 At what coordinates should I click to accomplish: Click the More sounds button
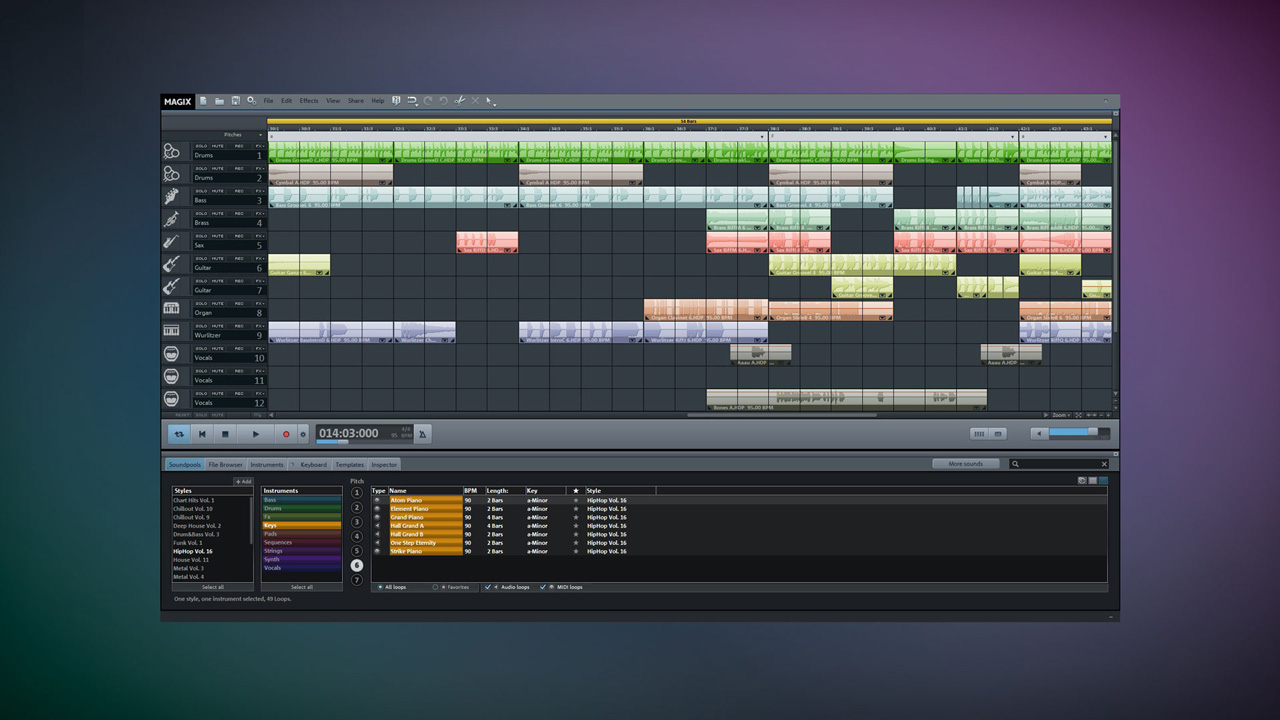tap(964, 463)
